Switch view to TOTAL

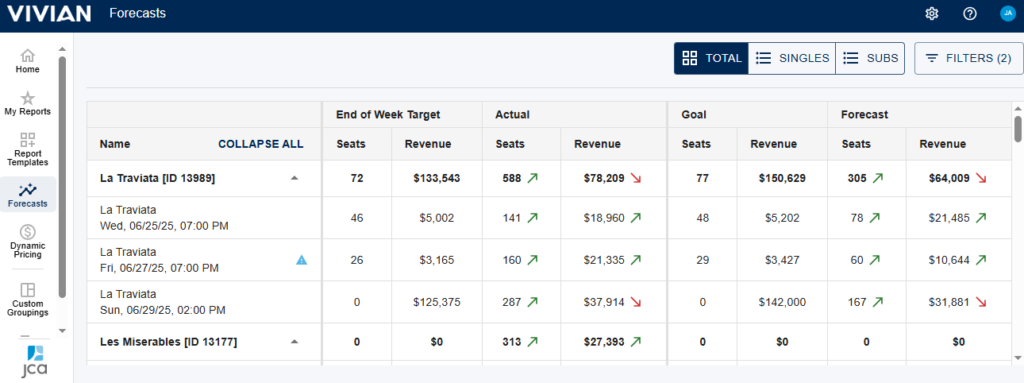click(x=711, y=58)
